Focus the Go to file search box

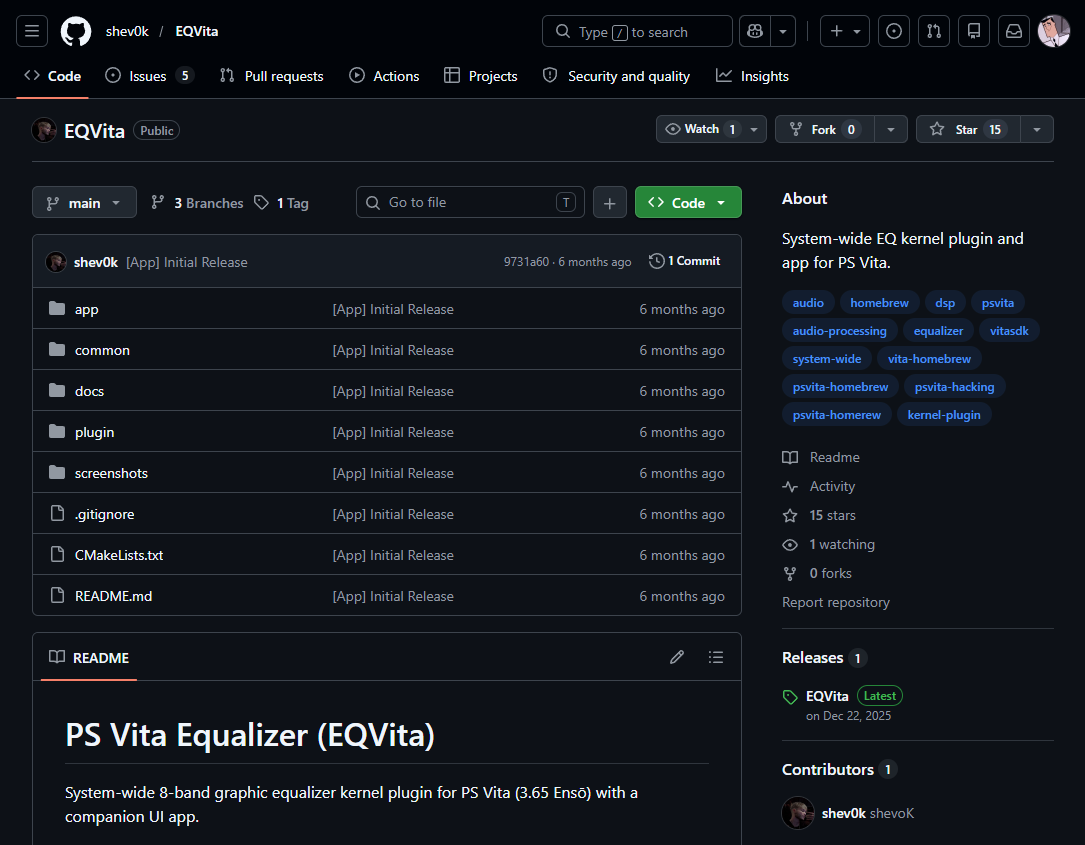pyautogui.click(x=471, y=202)
